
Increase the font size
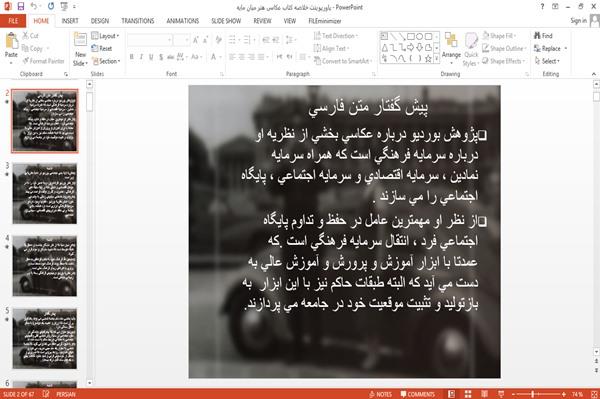(196, 40)
